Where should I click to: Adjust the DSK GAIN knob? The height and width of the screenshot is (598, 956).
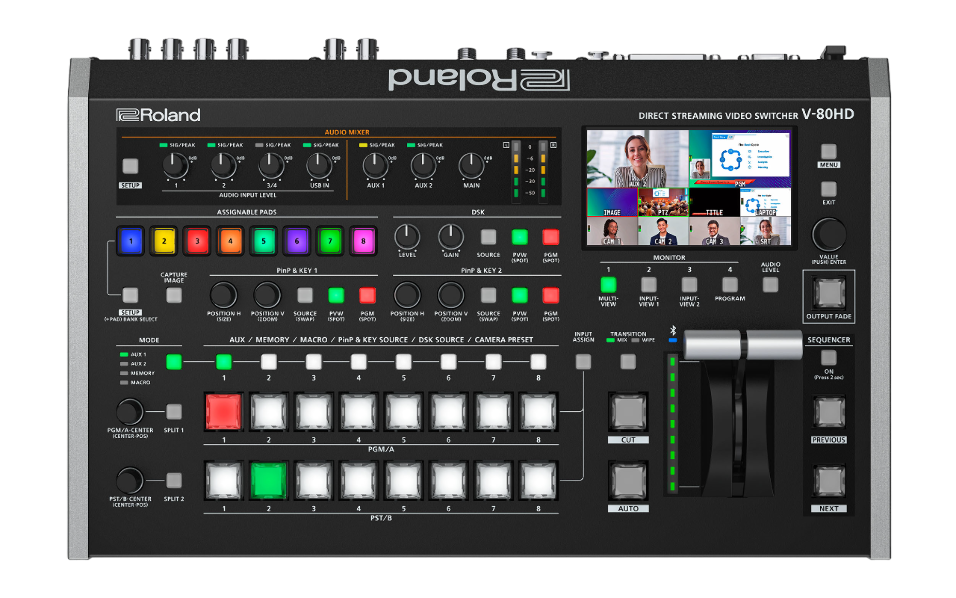coord(451,237)
